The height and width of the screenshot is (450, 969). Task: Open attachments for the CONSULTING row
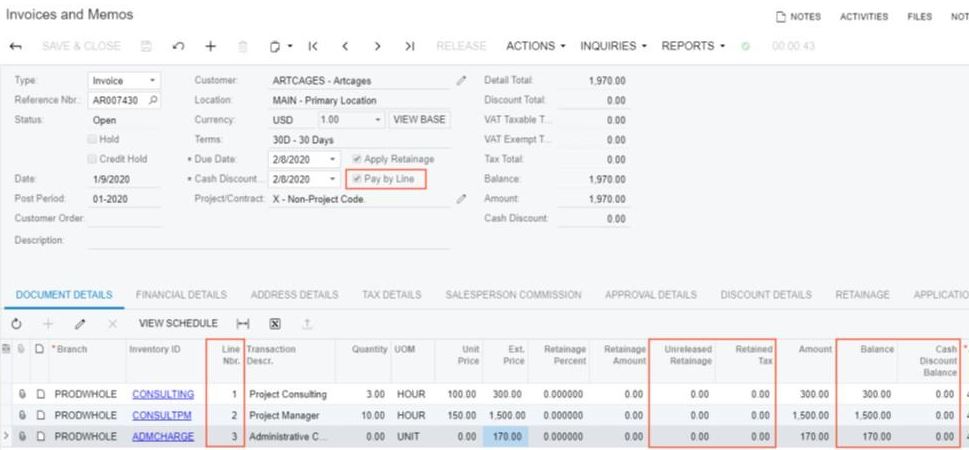click(22, 394)
